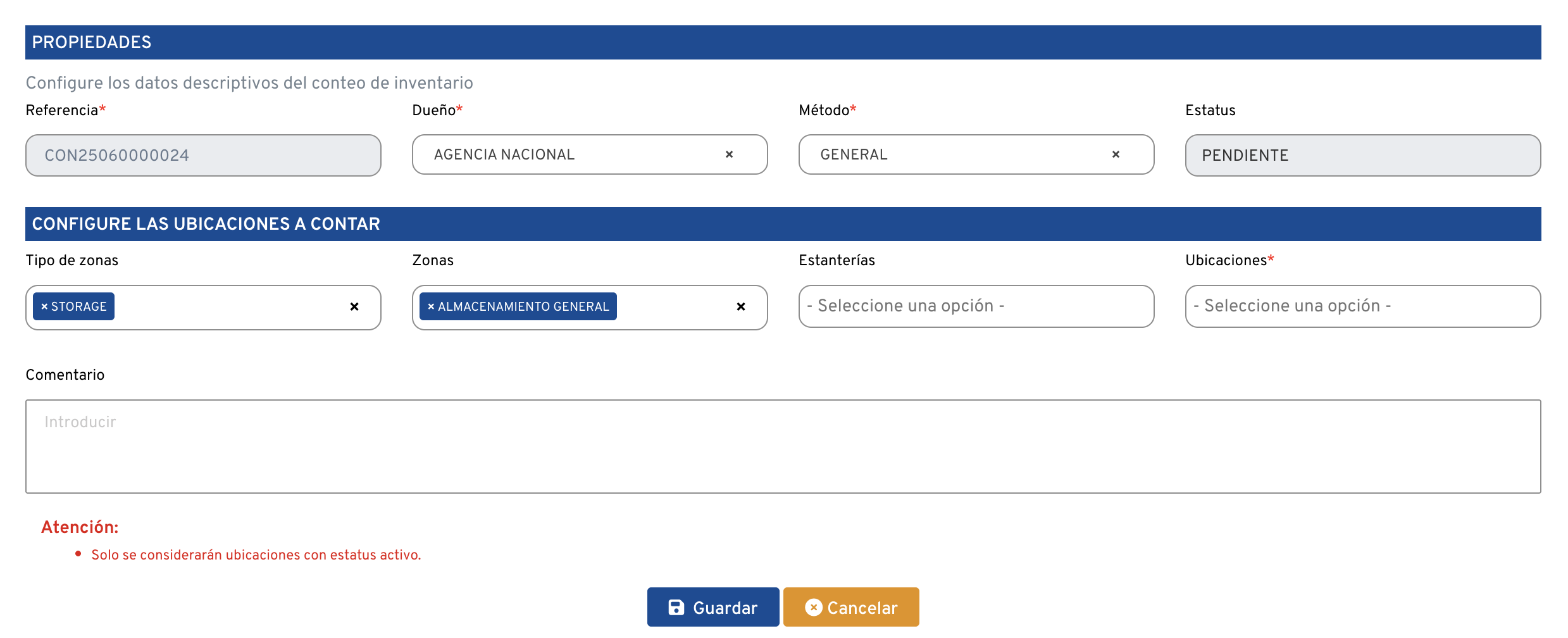Viewport: 1568px width, 638px height.
Task: Clear the AGENCIA NACIONAL owner selection
Action: coord(729,154)
